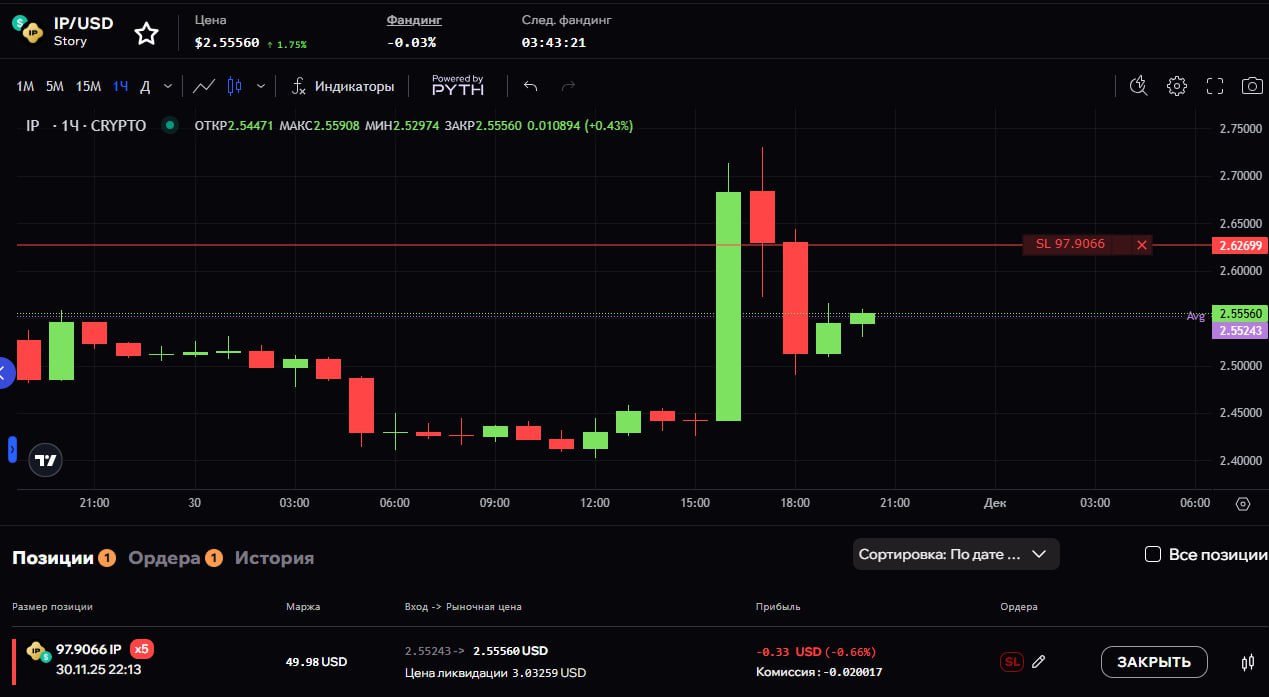This screenshot has width=1269, height=697.
Task: Open the Индикаторы indicators menu
Action: tap(343, 86)
